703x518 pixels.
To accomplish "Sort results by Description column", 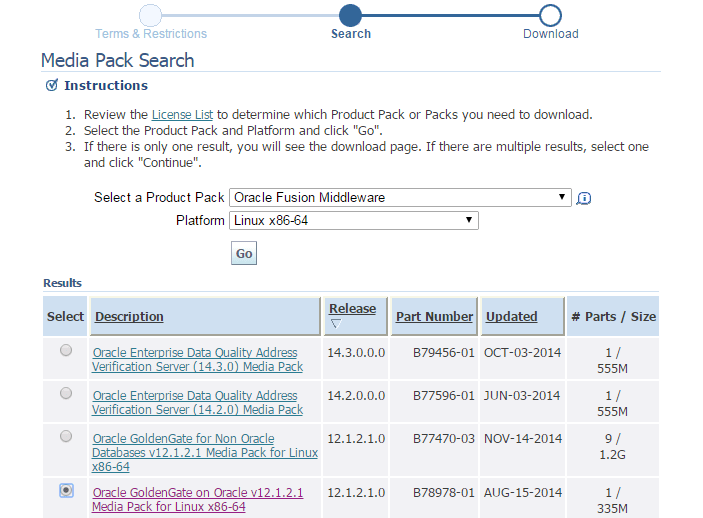I will coord(129,316).
